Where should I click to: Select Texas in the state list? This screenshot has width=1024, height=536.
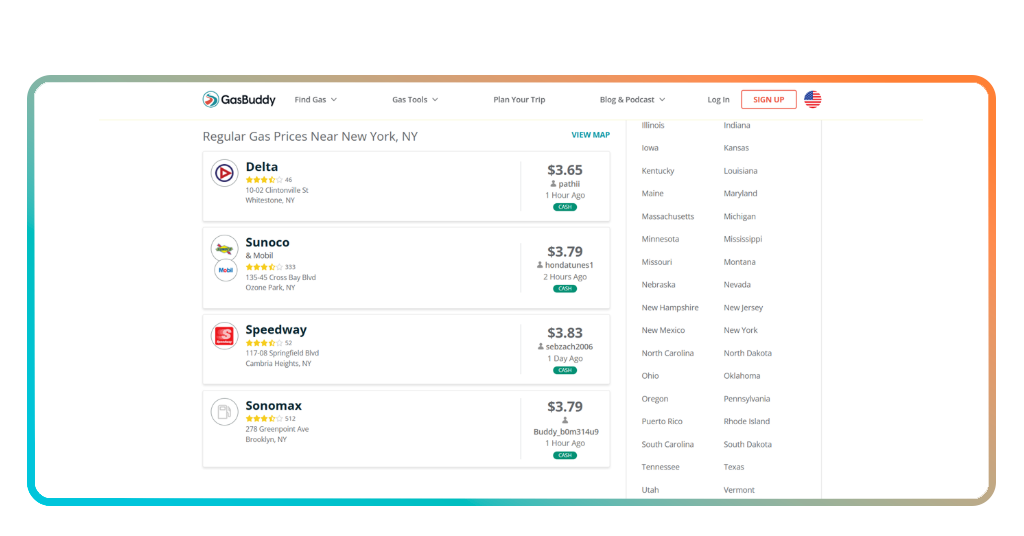coord(734,467)
